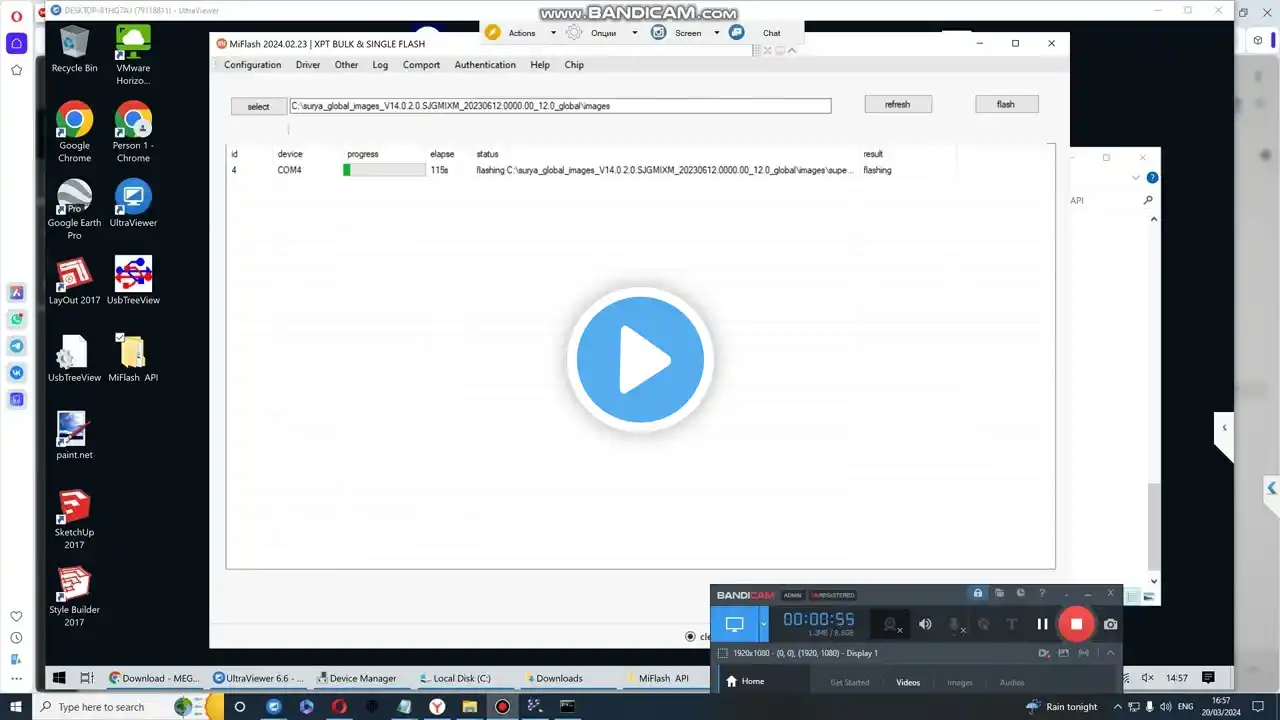Click the select button for firmware folder
The image size is (1280, 720).
(x=258, y=106)
